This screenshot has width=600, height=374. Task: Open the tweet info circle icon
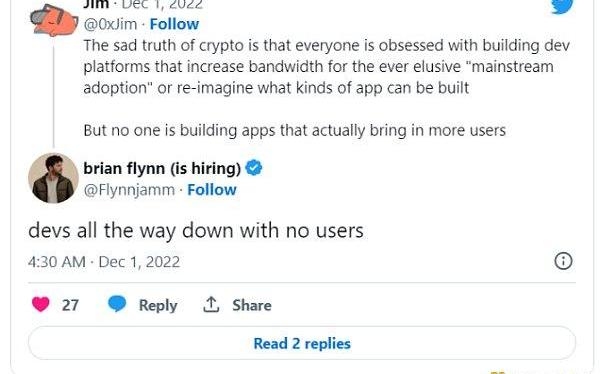(x=563, y=261)
